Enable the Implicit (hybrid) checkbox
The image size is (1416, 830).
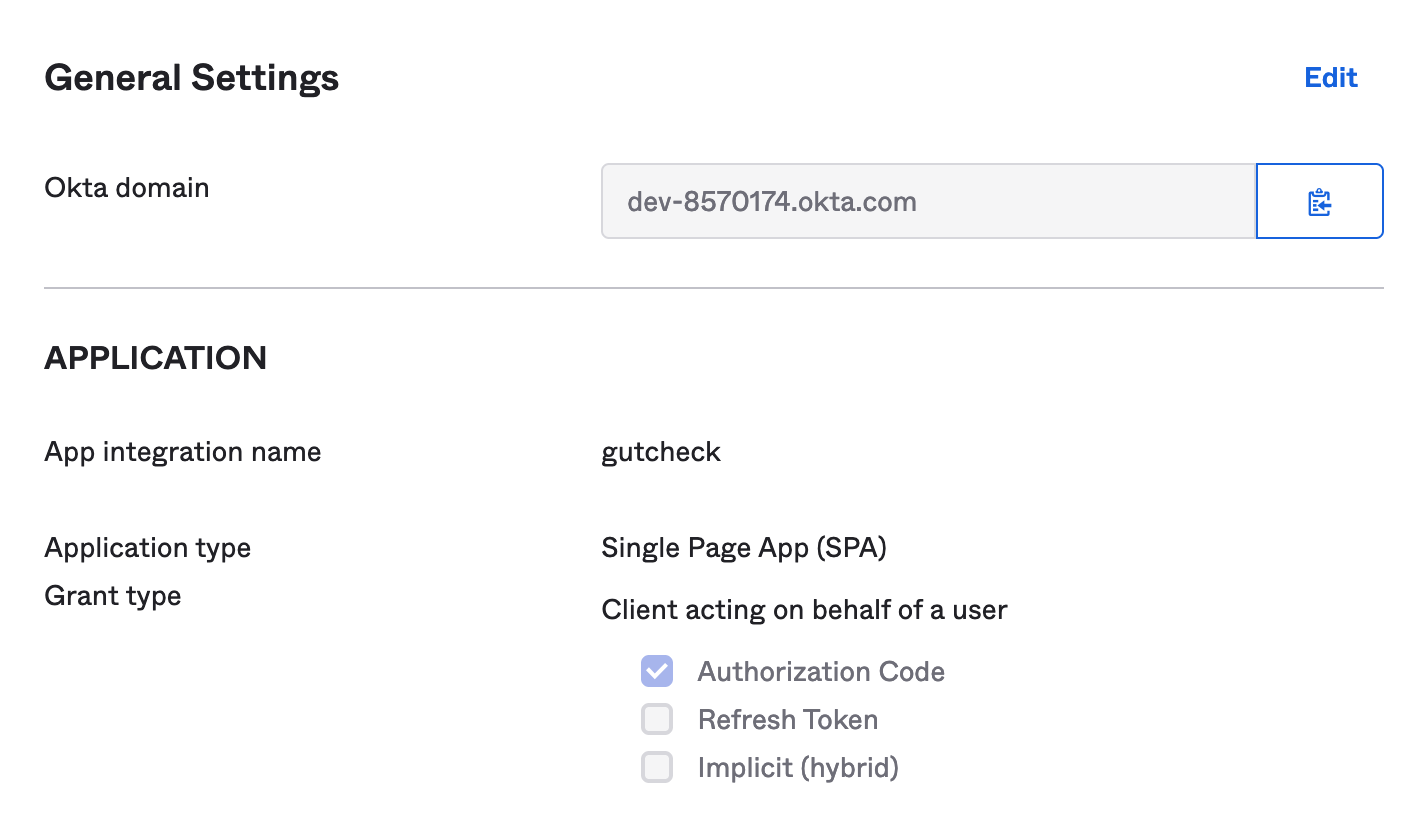657,767
